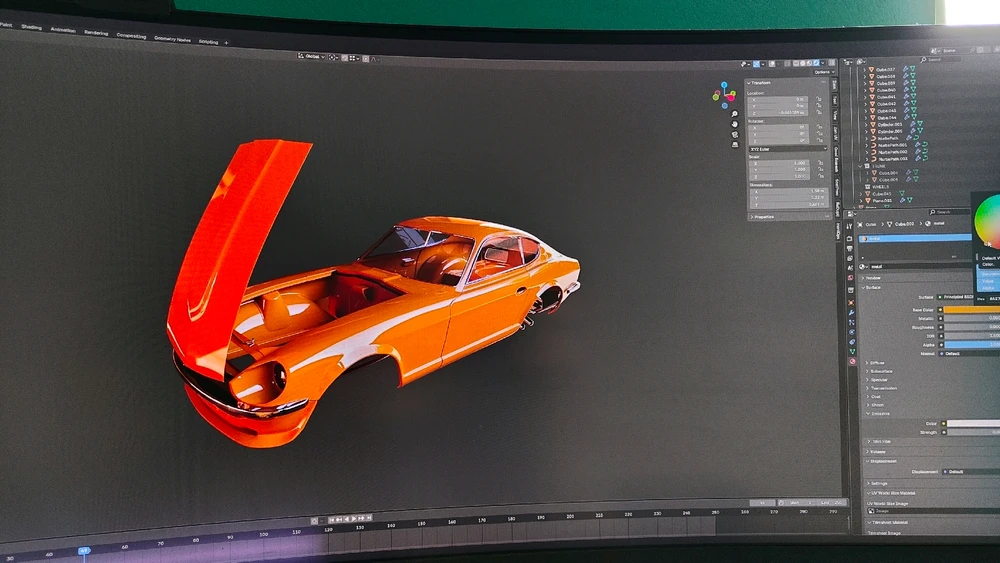
Task: Click the outliner Search field
Action: tap(944, 60)
